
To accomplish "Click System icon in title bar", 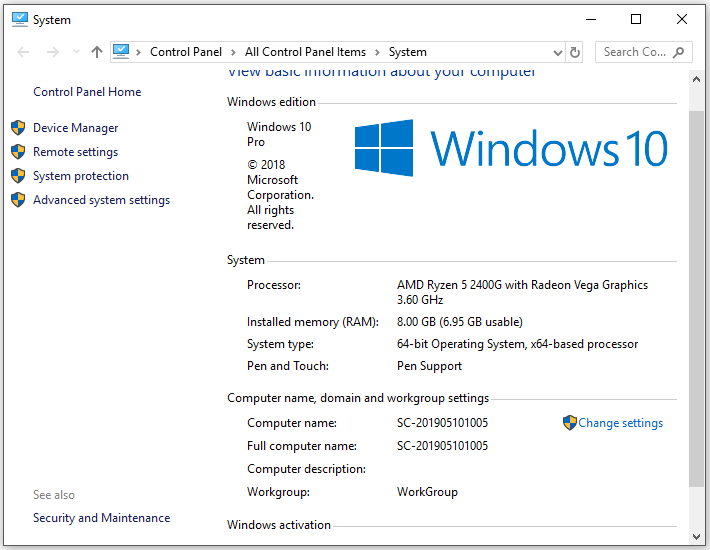I will [x=19, y=19].
